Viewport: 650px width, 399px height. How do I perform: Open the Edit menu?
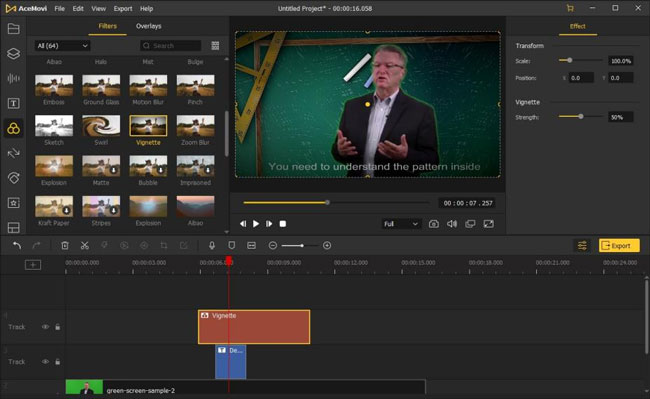coord(78,8)
